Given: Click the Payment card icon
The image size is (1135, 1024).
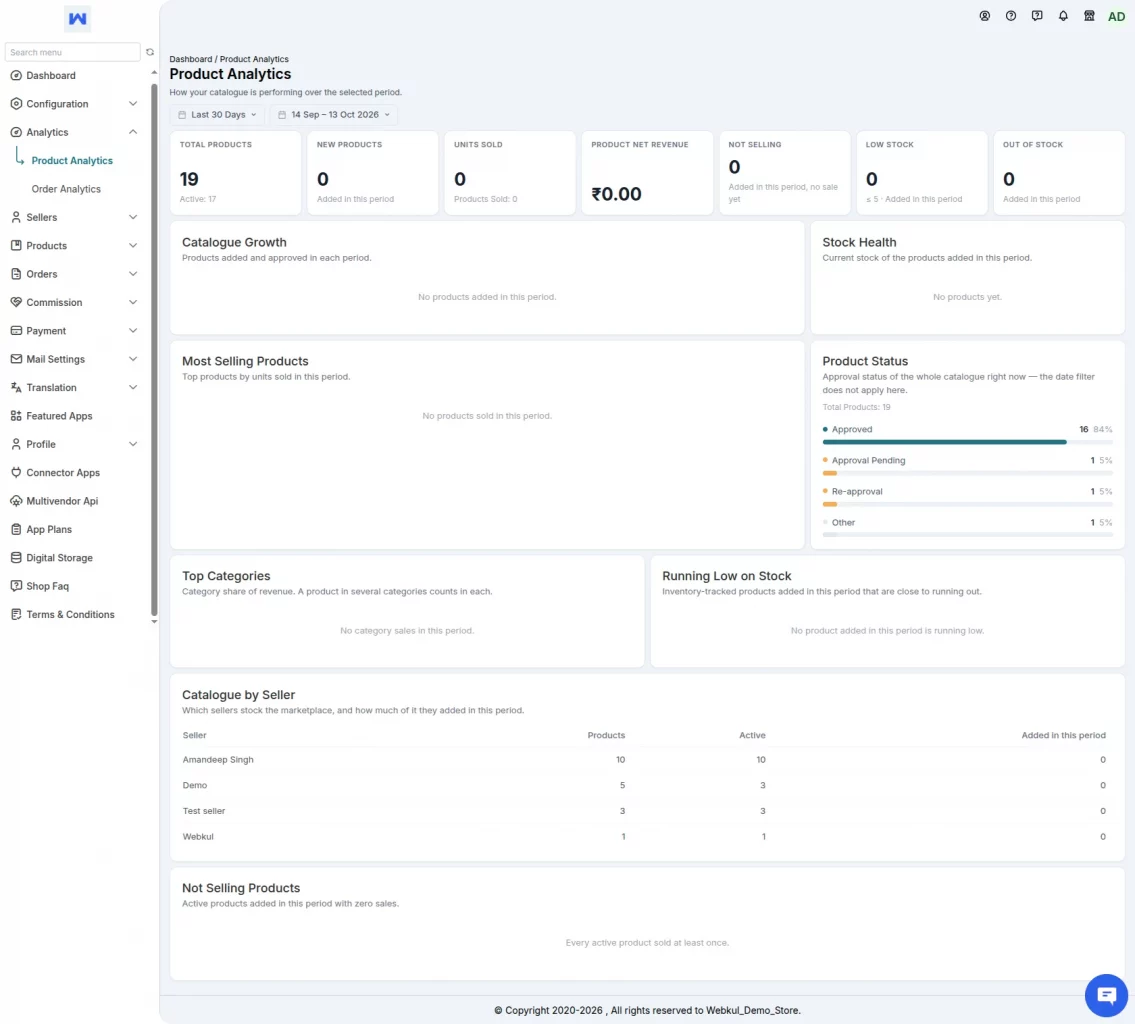Looking at the screenshot, I should (16, 331).
